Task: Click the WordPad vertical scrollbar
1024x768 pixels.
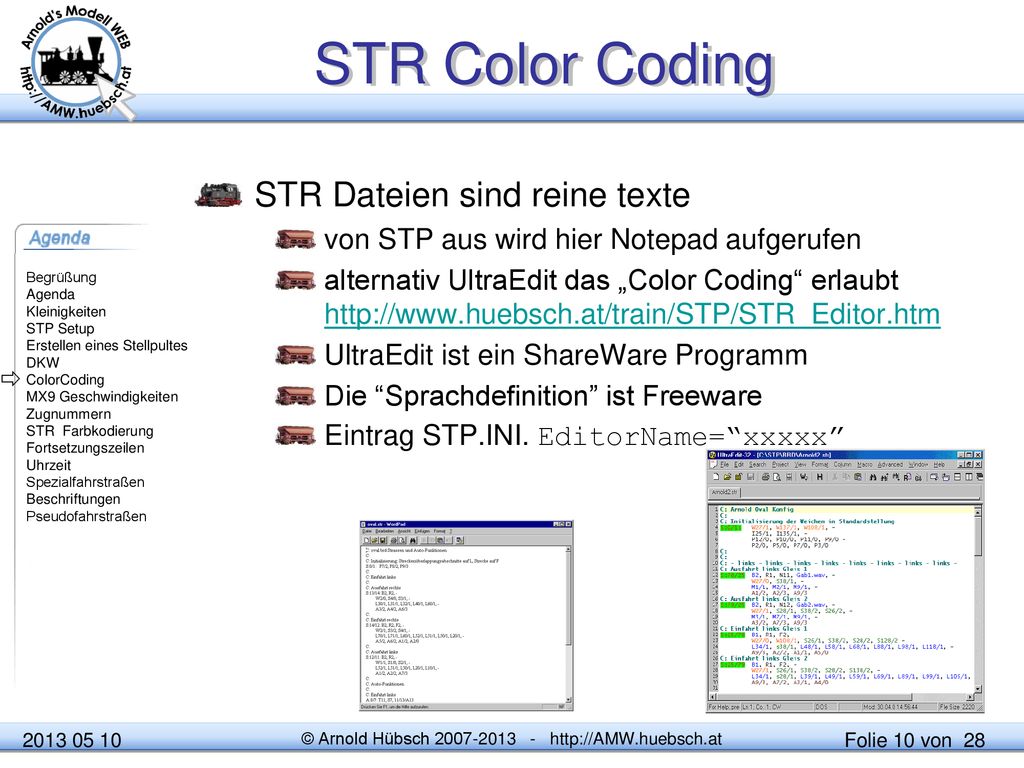Action: (x=568, y=624)
